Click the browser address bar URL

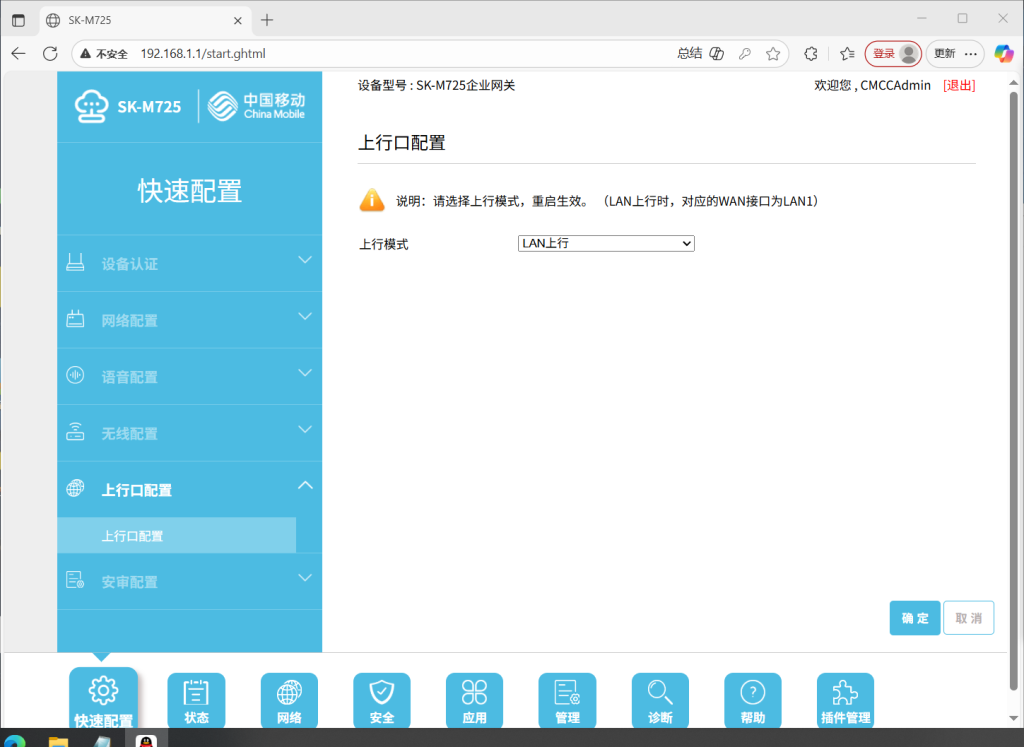tap(203, 54)
